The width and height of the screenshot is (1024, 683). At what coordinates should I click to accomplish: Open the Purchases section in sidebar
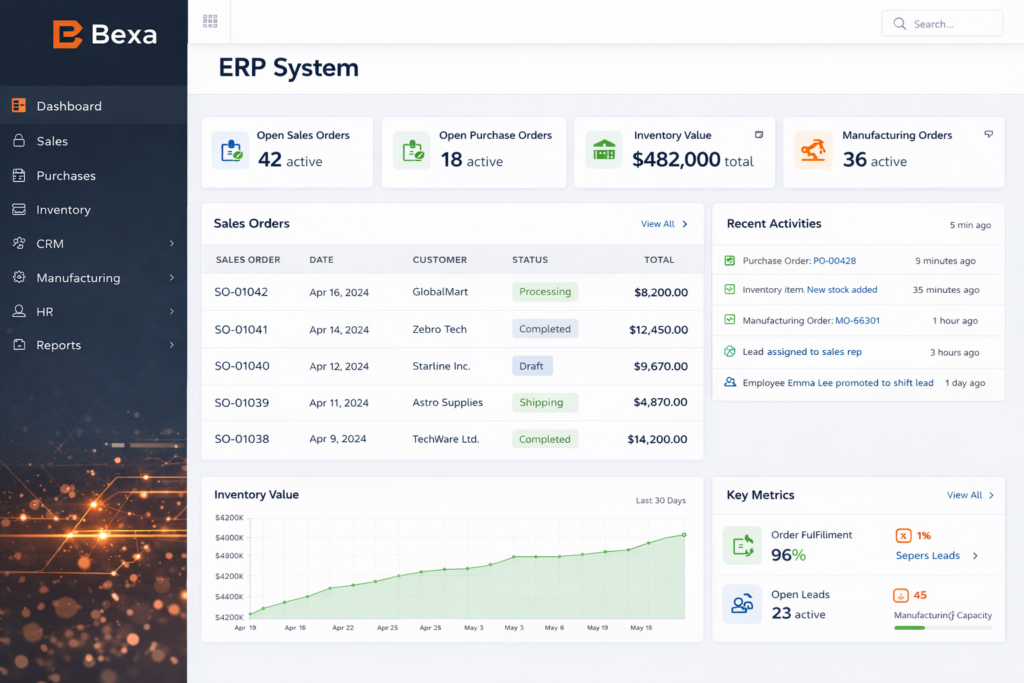tap(66, 176)
